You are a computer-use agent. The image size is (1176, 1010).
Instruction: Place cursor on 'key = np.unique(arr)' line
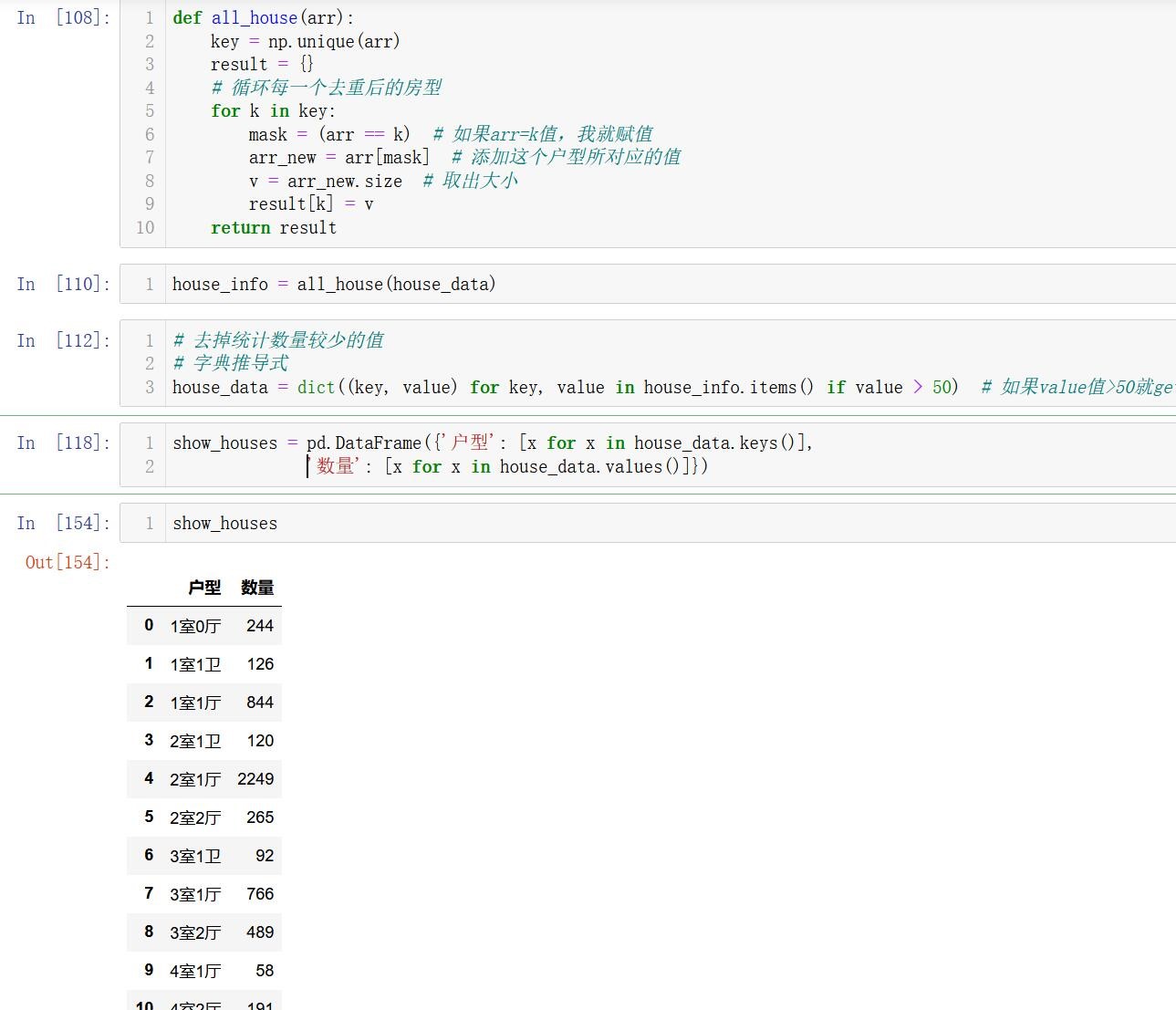tap(305, 41)
